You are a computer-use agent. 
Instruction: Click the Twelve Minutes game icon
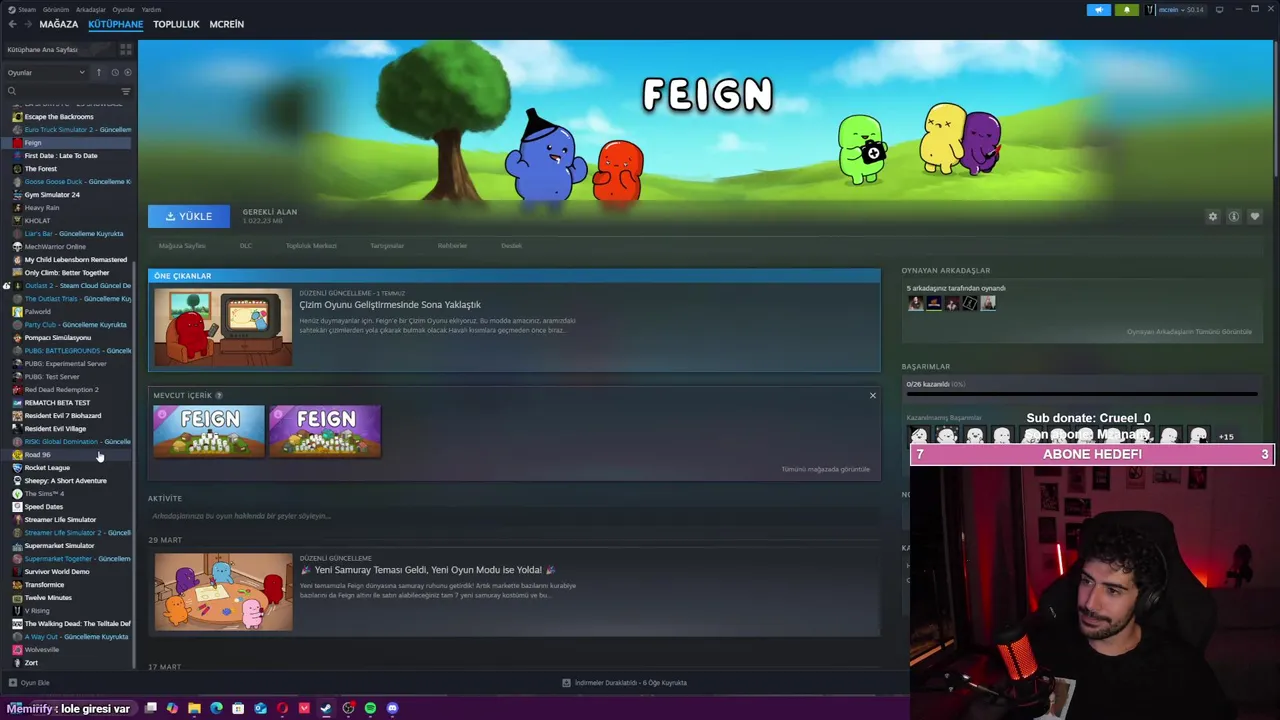pyautogui.click(x=17, y=598)
